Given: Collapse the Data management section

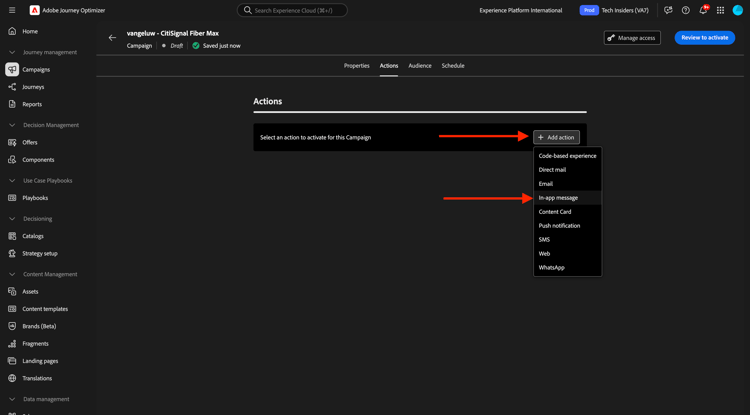Looking at the screenshot, I should 12,399.
